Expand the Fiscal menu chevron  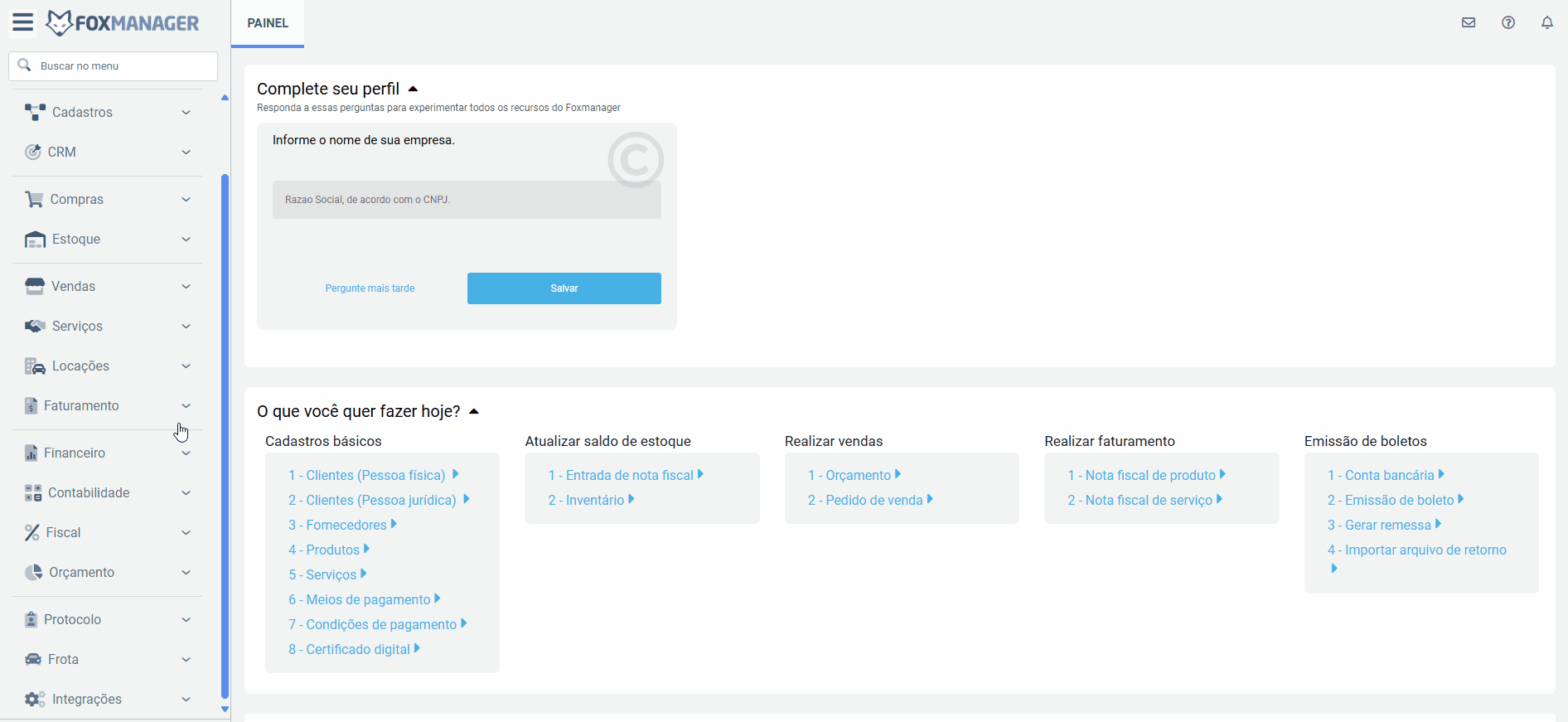coord(186,532)
